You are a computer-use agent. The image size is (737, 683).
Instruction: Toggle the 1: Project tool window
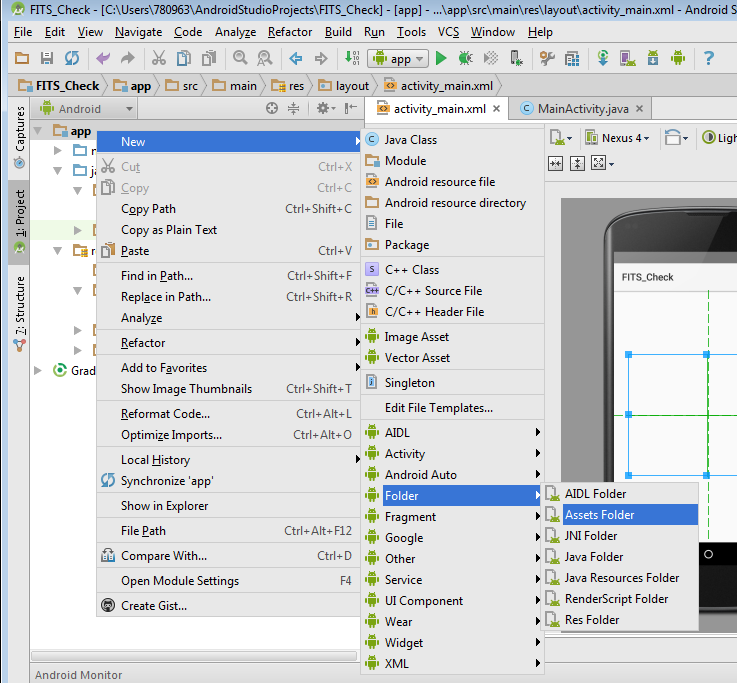click(19, 214)
